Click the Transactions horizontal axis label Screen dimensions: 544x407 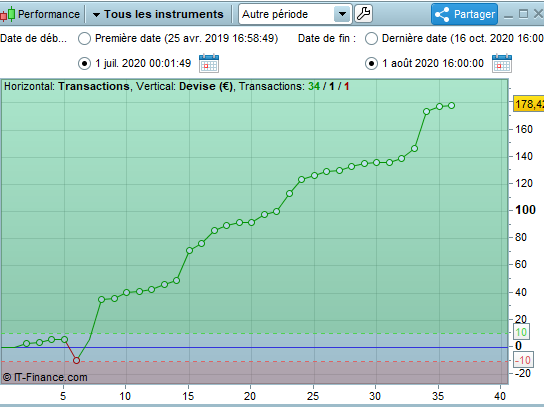point(94,86)
